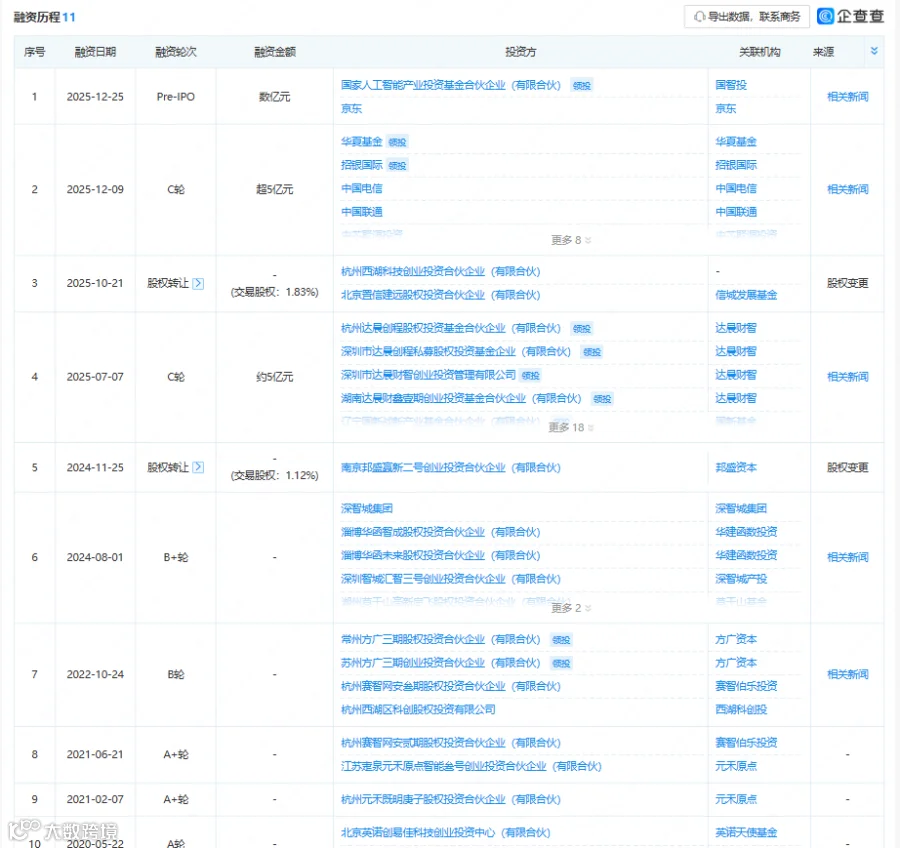
Task: Open 中国联通 investor link
Action: (x=362, y=212)
